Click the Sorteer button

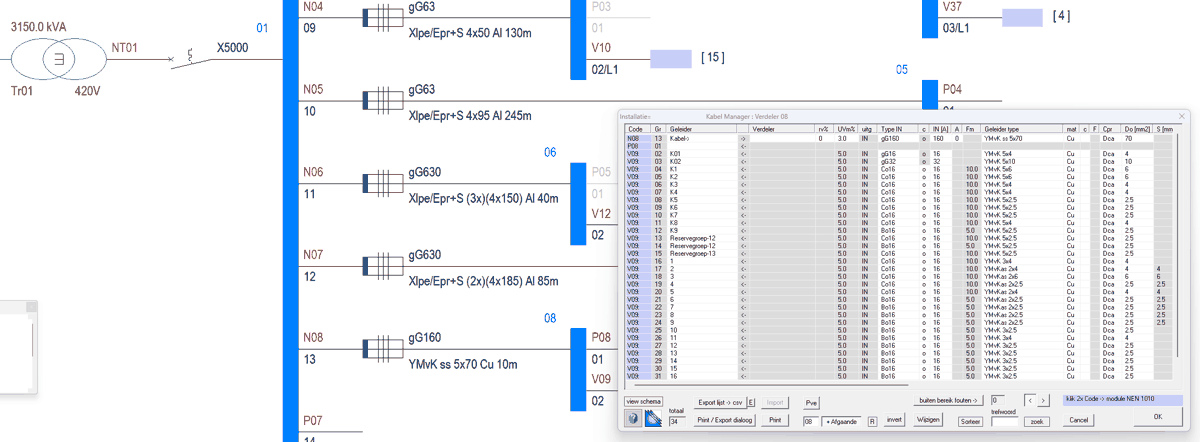[971, 422]
